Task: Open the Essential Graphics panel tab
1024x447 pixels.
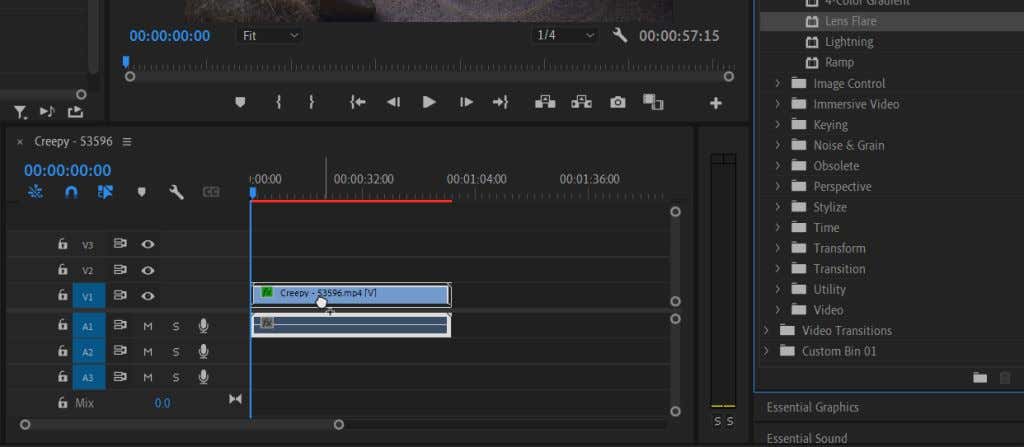Action: point(812,407)
